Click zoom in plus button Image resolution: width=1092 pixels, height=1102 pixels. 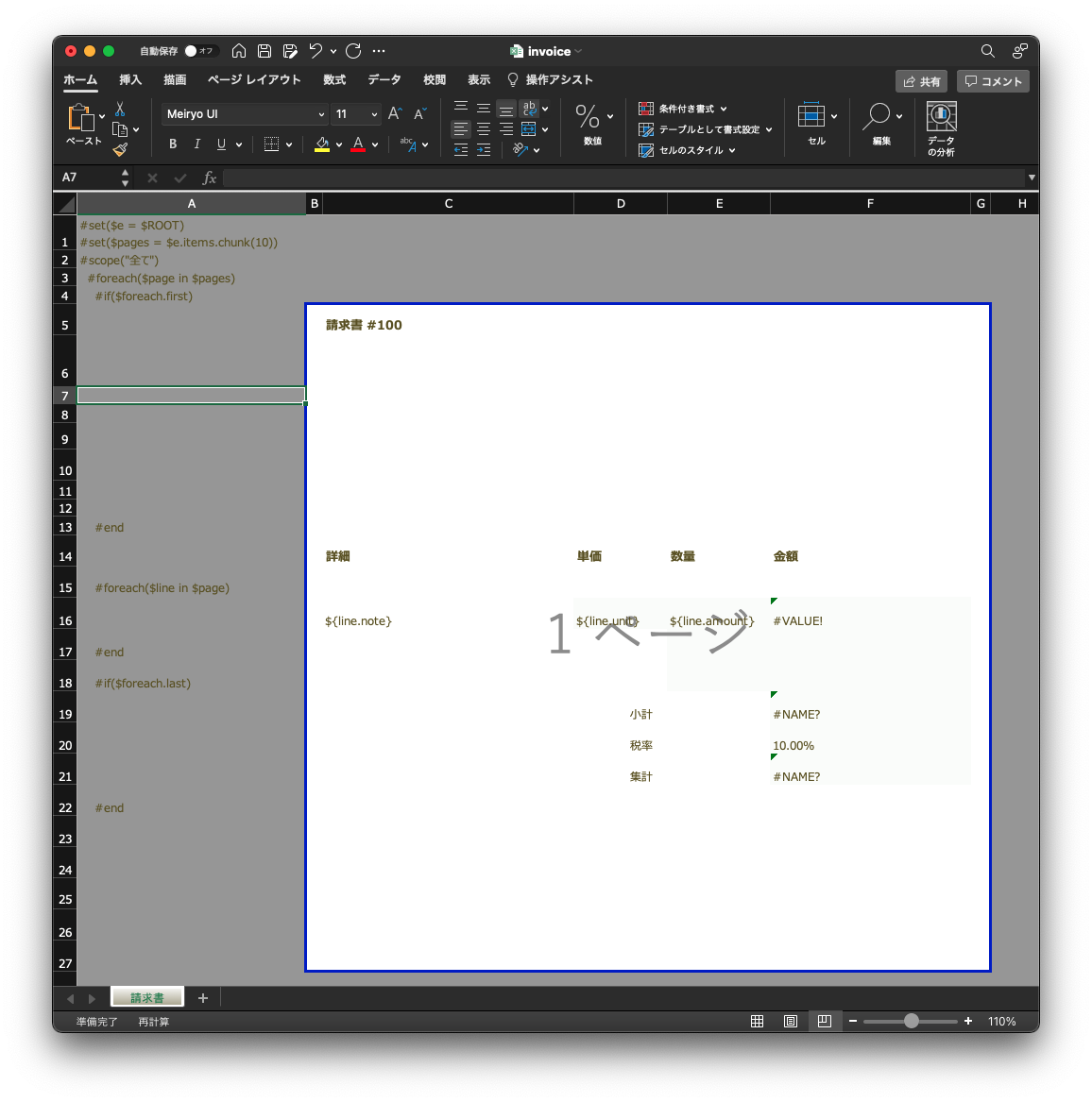[x=968, y=1021]
